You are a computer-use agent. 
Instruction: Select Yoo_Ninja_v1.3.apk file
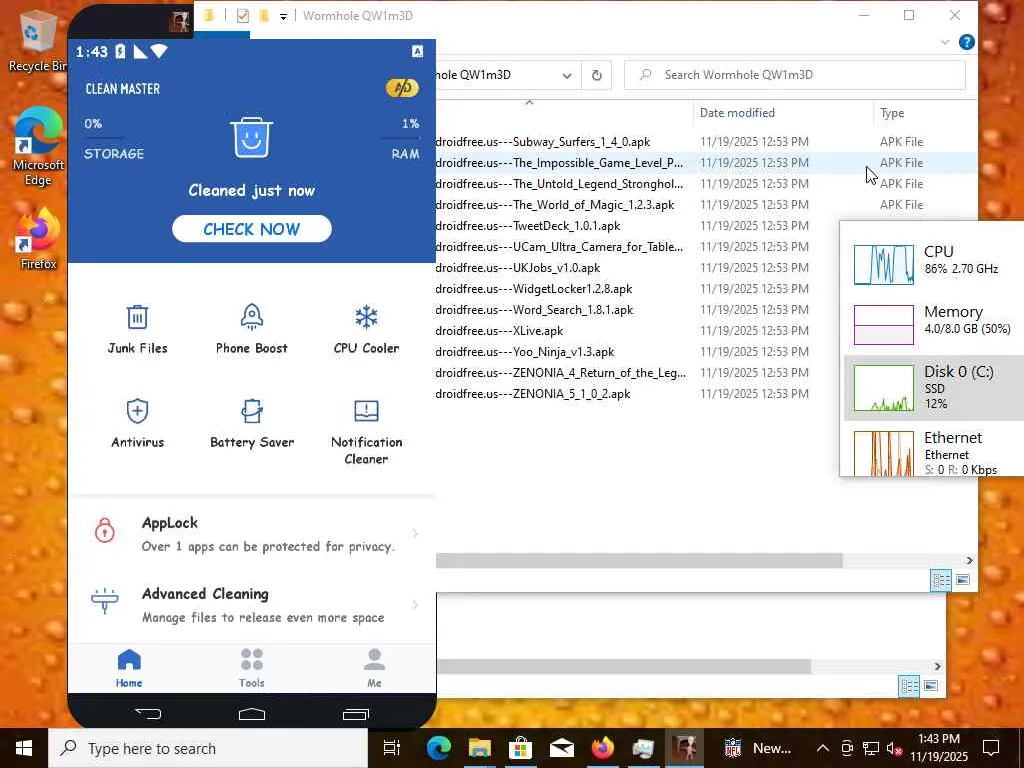click(524, 352)
